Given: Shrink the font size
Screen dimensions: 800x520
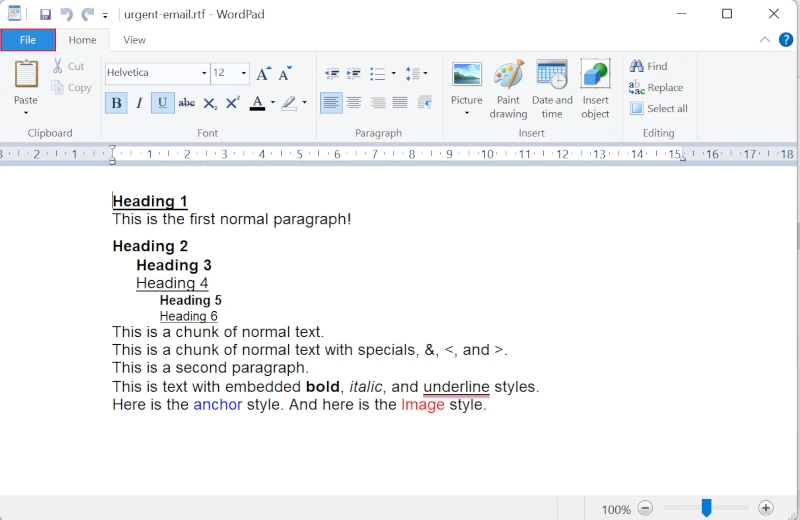Looking at the screenshot, I should coord(285,74).
